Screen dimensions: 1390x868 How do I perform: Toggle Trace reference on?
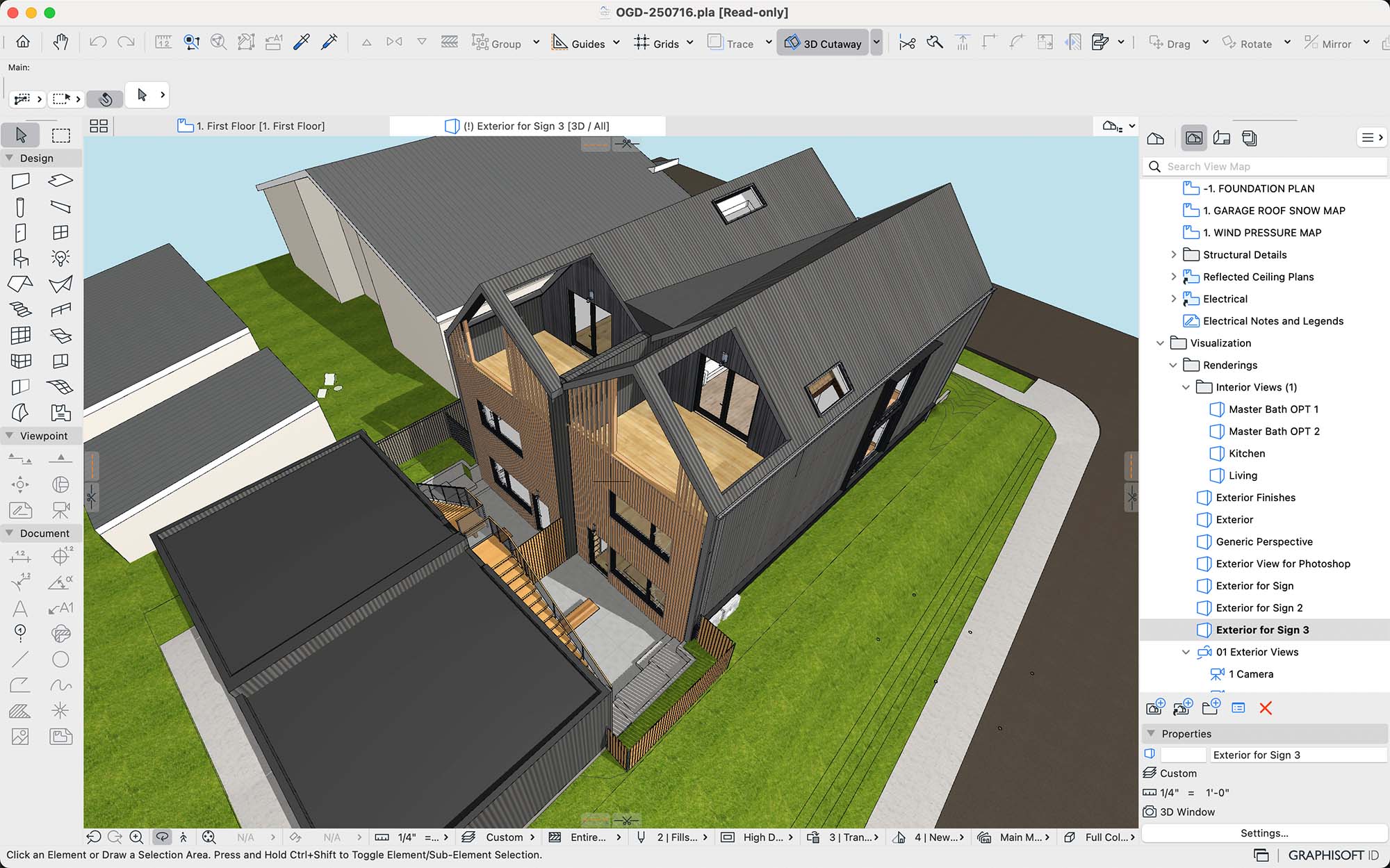pyautogui.click(x=737, y=43)
